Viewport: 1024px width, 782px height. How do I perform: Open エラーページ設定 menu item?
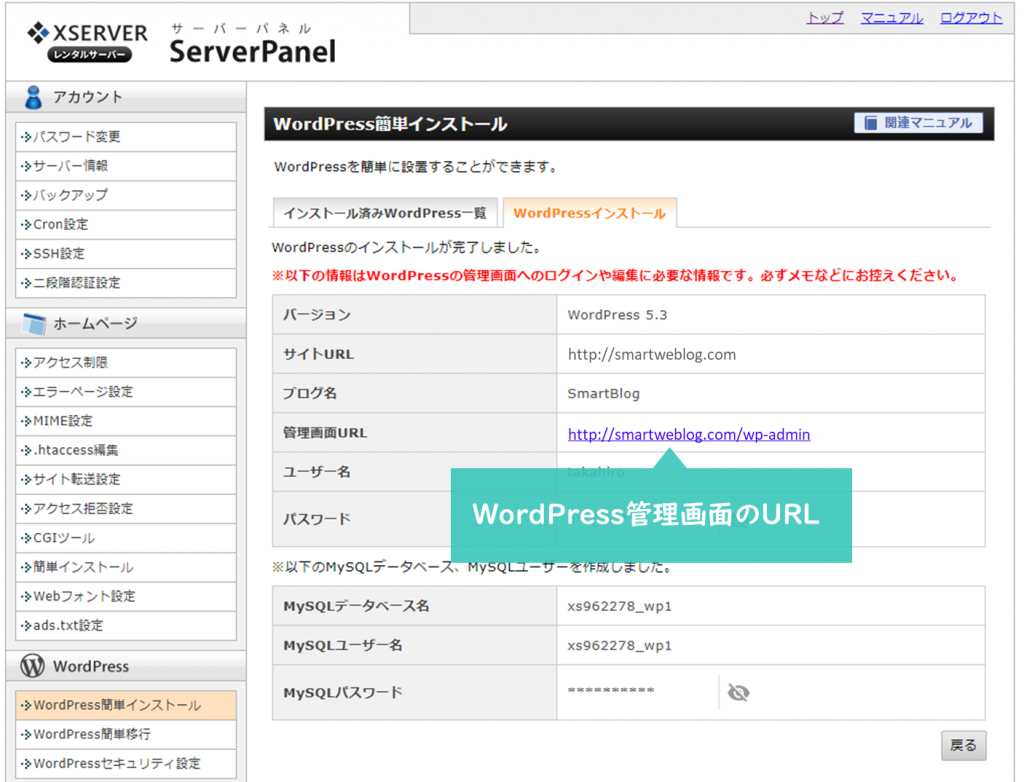126,392
